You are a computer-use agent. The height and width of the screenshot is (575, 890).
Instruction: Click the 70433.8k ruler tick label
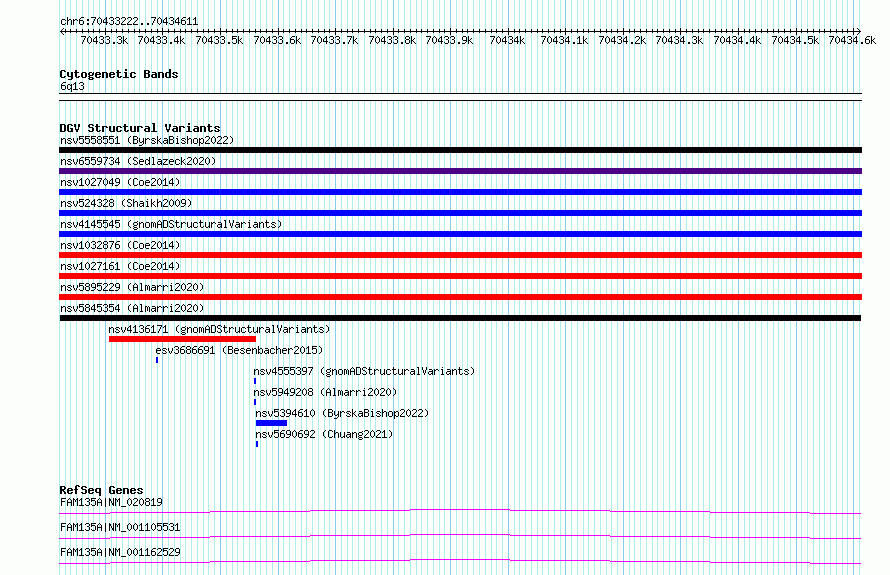click(x=392, y=40)
